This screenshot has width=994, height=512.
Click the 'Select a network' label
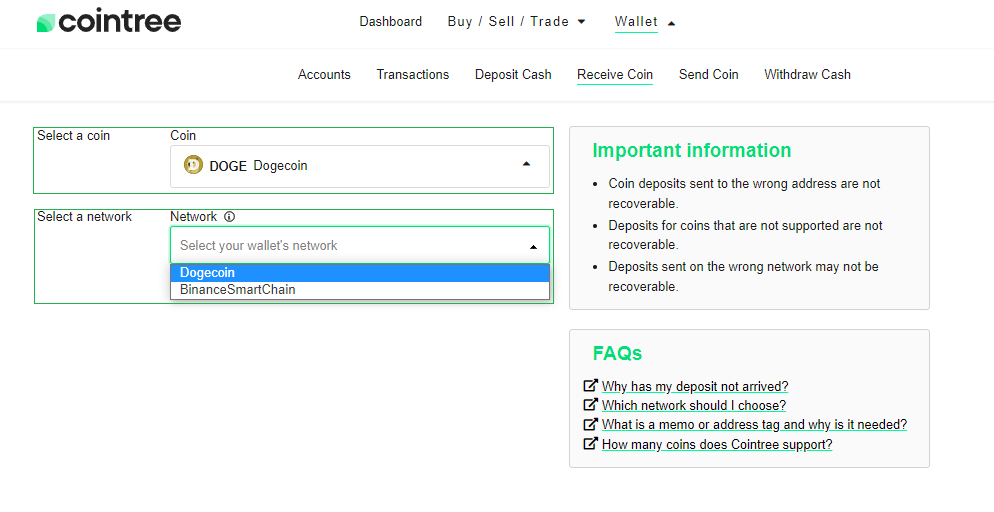coord(84,217)
